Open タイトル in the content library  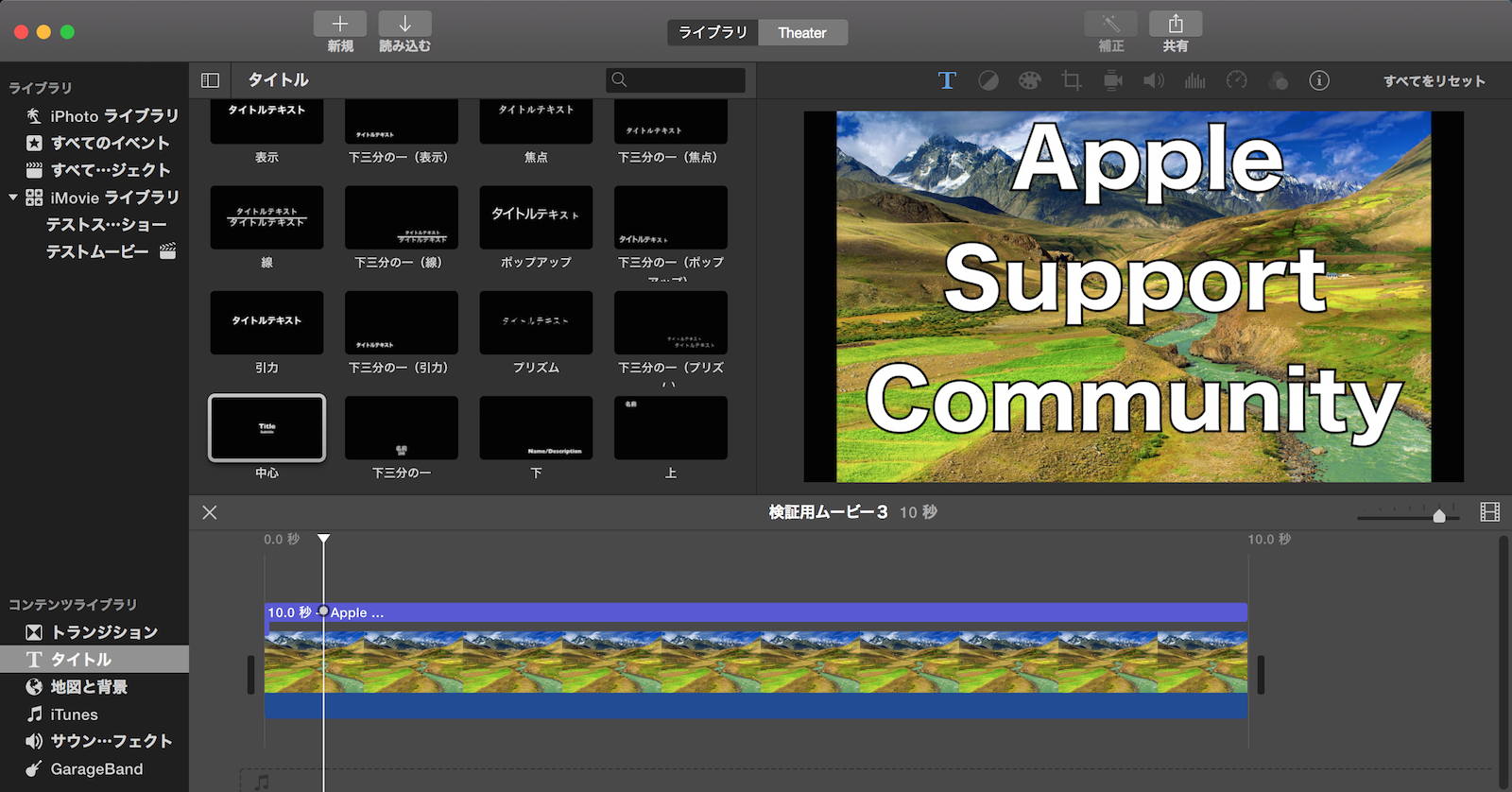[94, 660]
